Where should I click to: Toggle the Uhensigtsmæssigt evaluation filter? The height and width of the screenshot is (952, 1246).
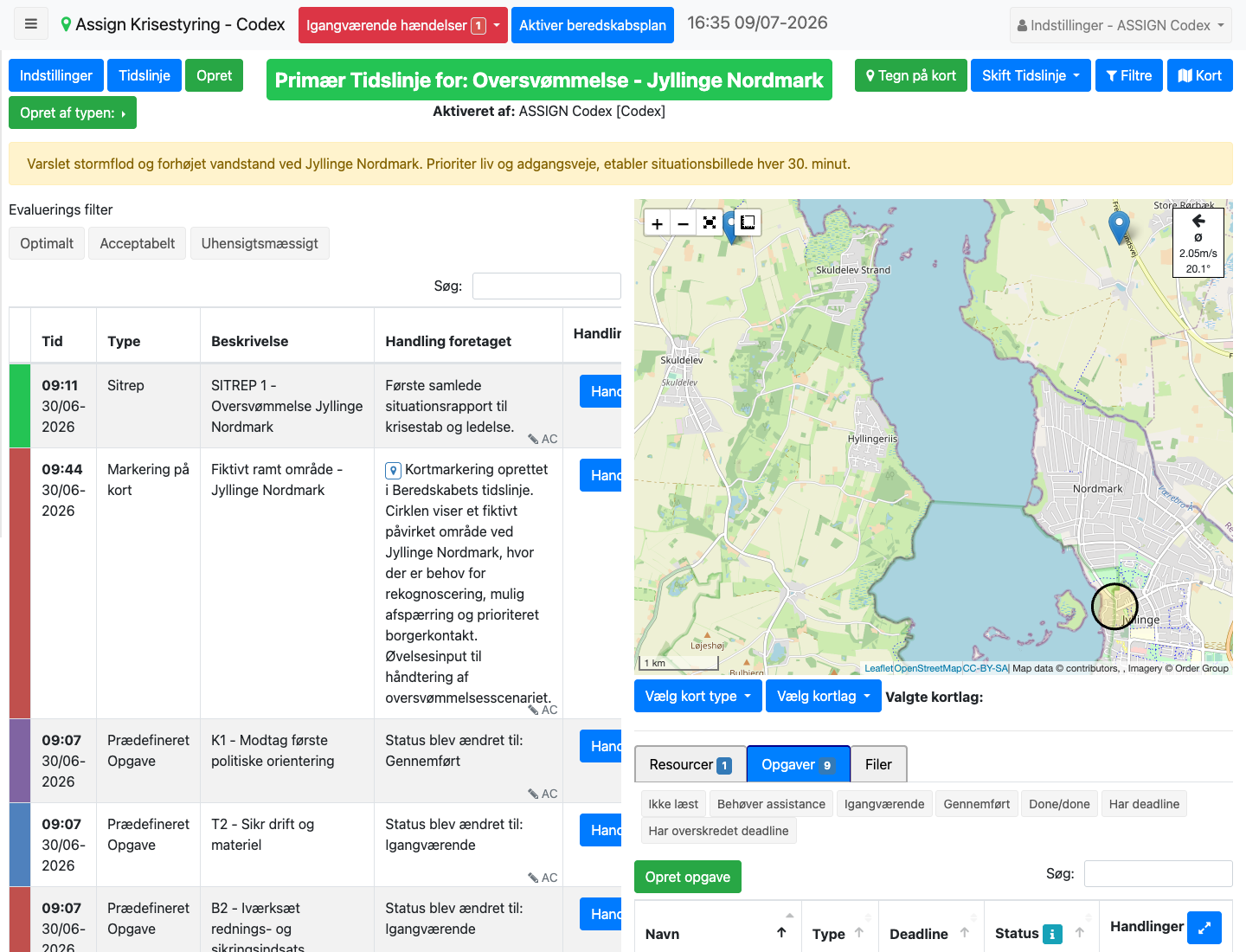click(260, 243)
